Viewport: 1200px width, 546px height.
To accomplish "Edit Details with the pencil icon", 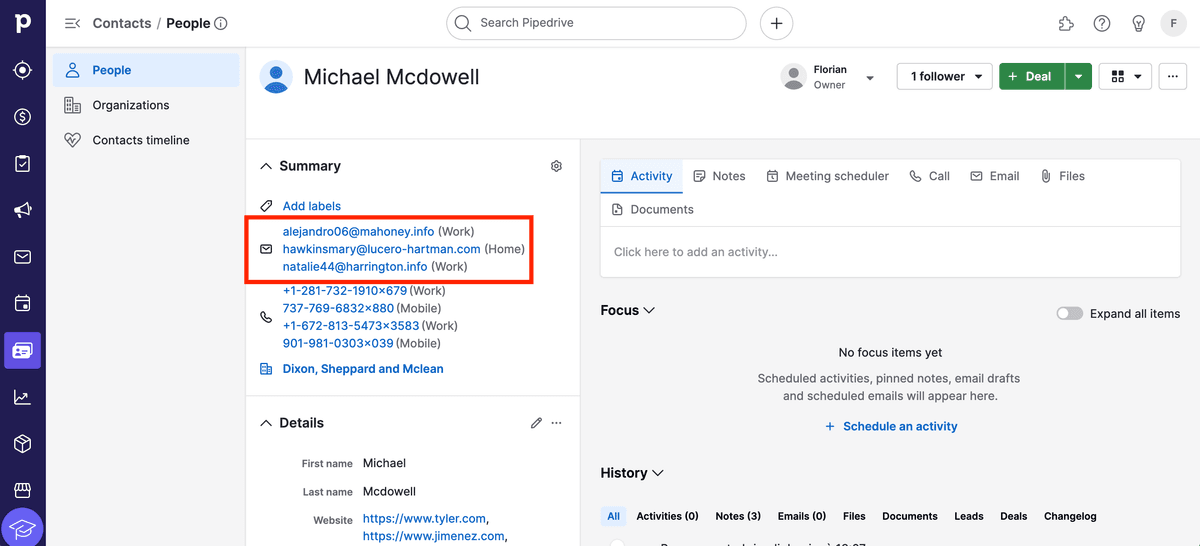I will (536, 423).
